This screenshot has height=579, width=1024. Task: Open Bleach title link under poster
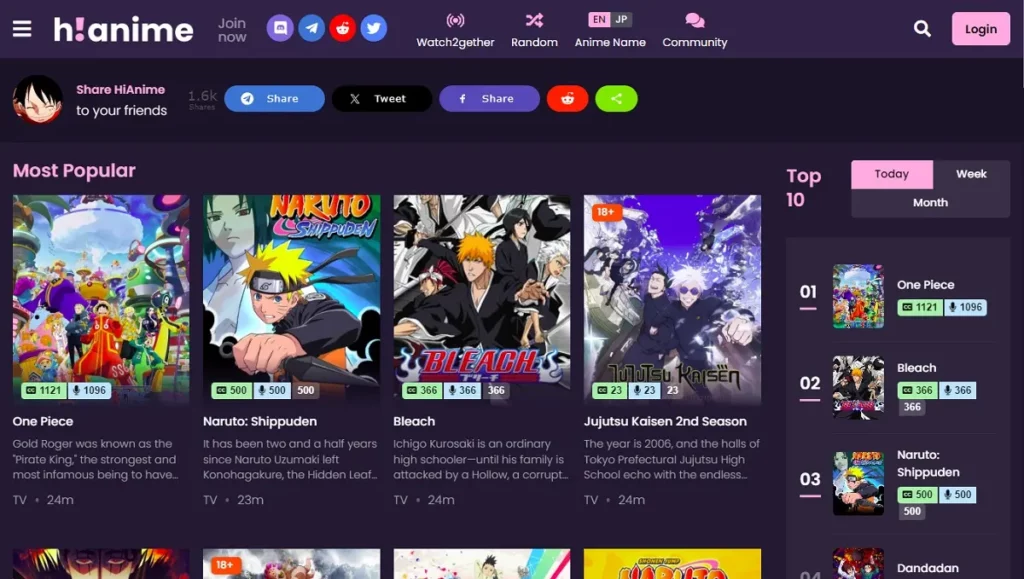click(x=414, y=421)
